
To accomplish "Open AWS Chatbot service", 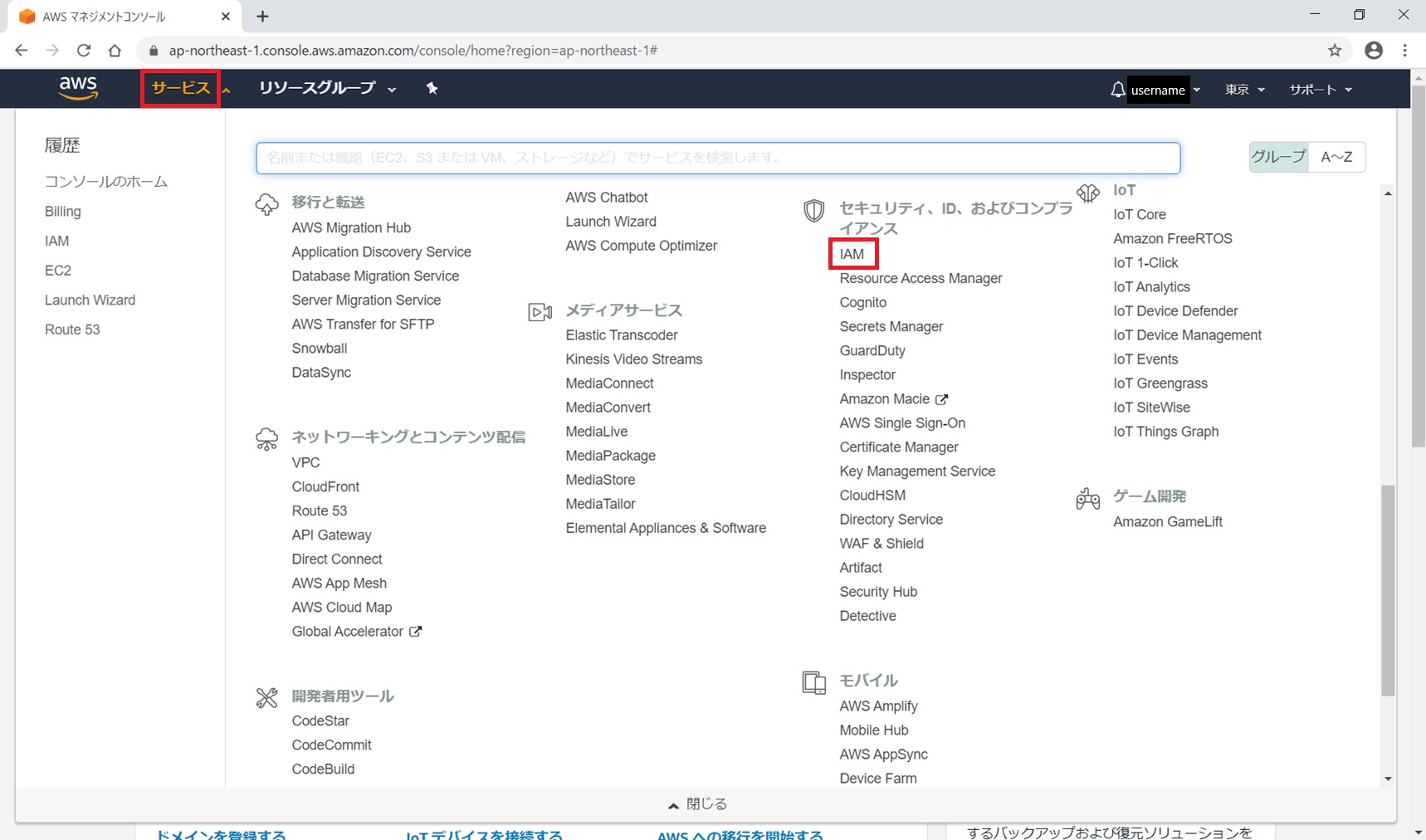I will tap(607, 197).
